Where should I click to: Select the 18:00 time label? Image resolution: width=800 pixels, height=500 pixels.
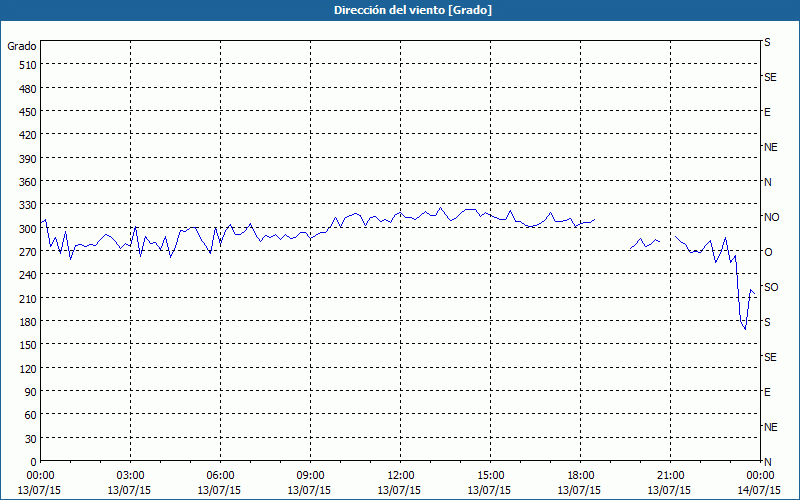coord(581,476)
